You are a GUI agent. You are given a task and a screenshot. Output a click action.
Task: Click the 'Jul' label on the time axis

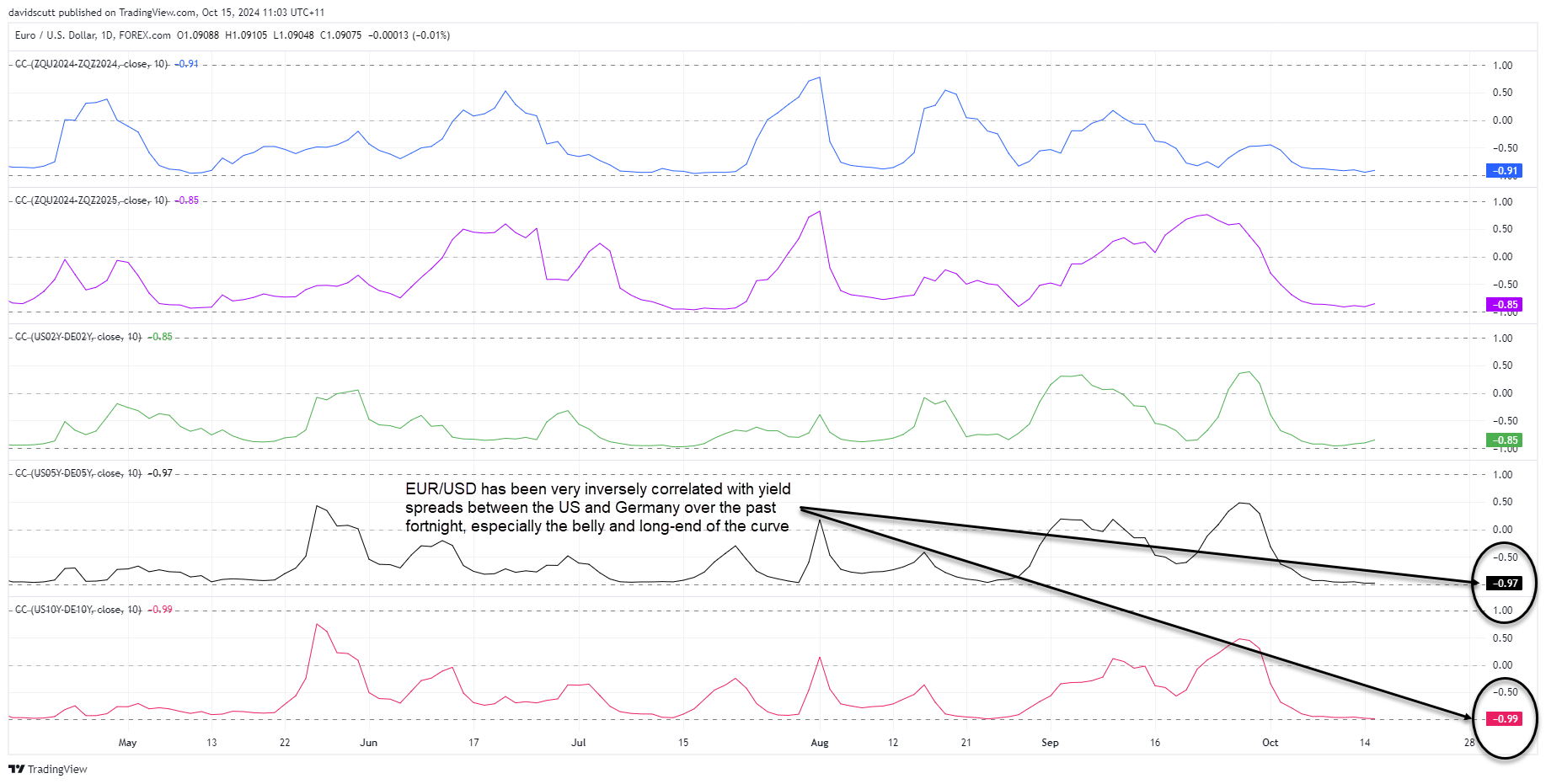(x=578, y=743)
